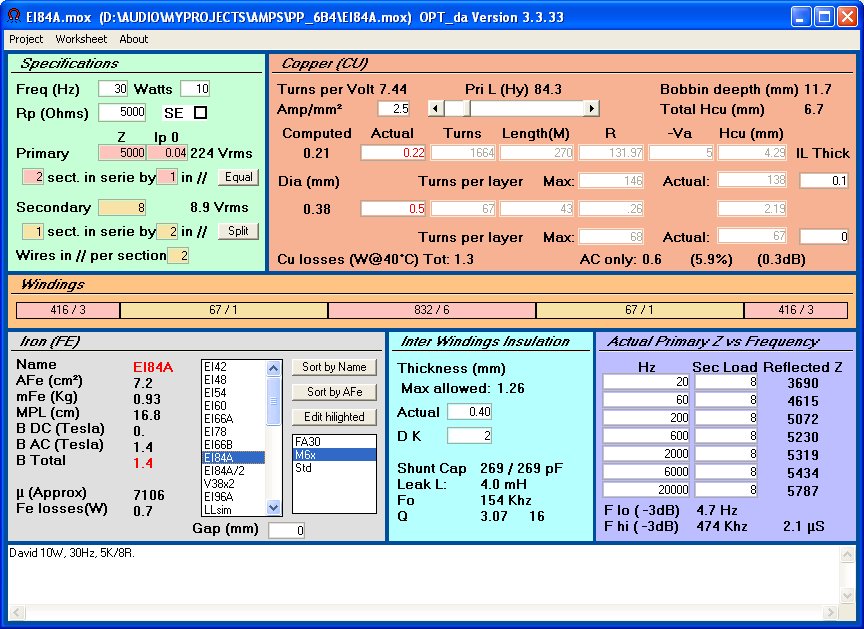Click the notes area scroll up arrow
The height and width of the screenshot is (629, 864).
tap(848, 554)
